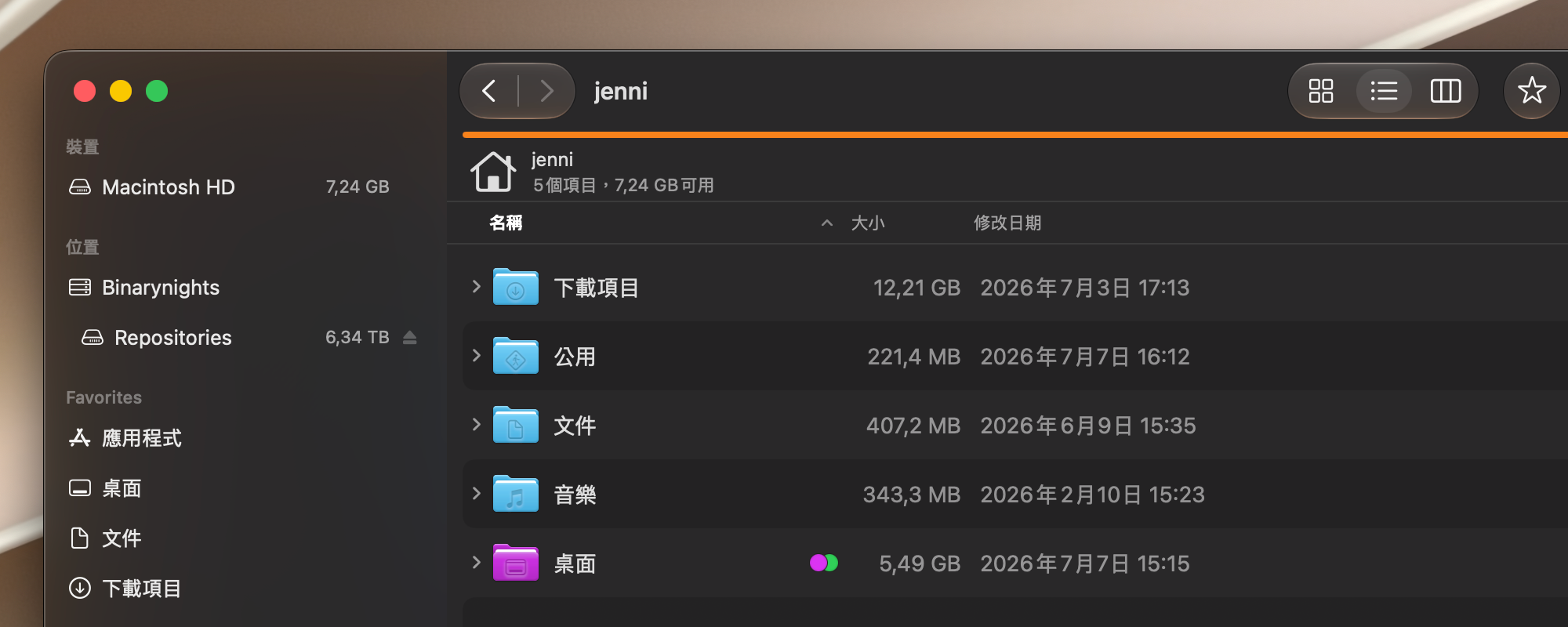The height and width of the screenshot is (627, 1568).
Task: Sort by the 名稱 column header
Action: (506, 223)
